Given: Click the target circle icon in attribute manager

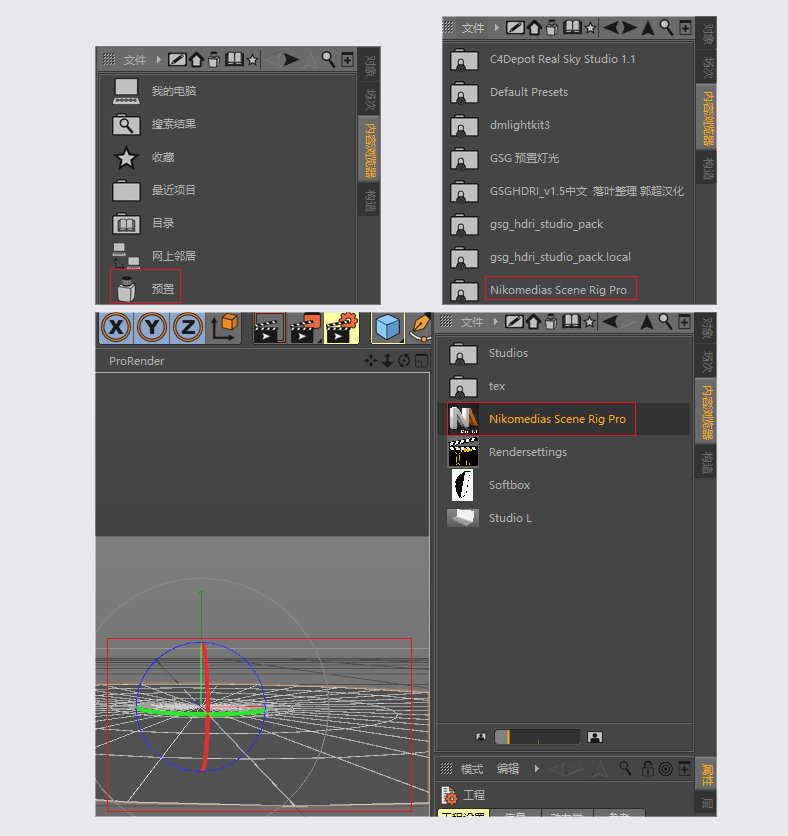Looking at the screenshot, I should [665, 769].
